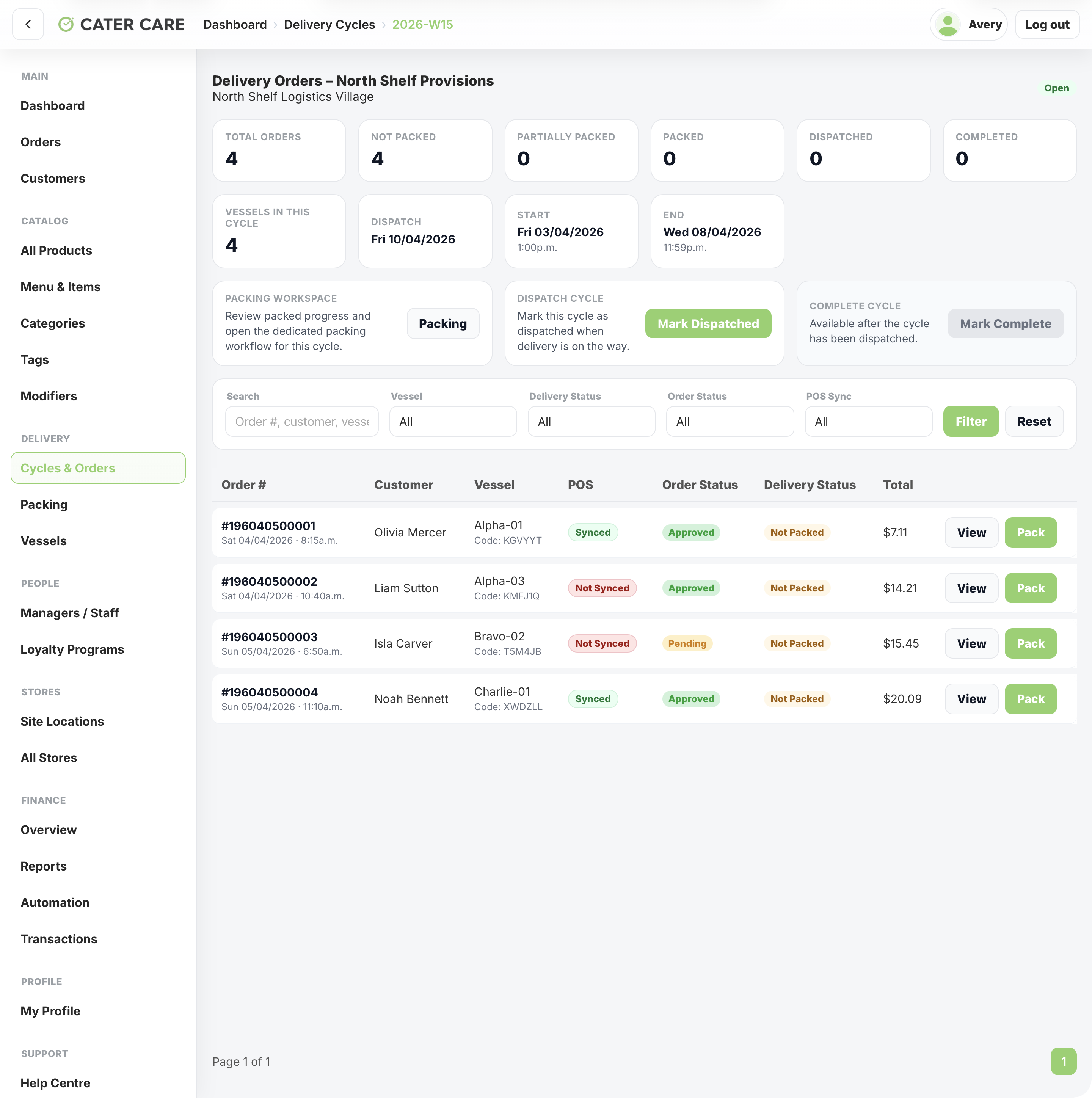
Task: Open Avery's user avatar menu
Action: (968, 24)
